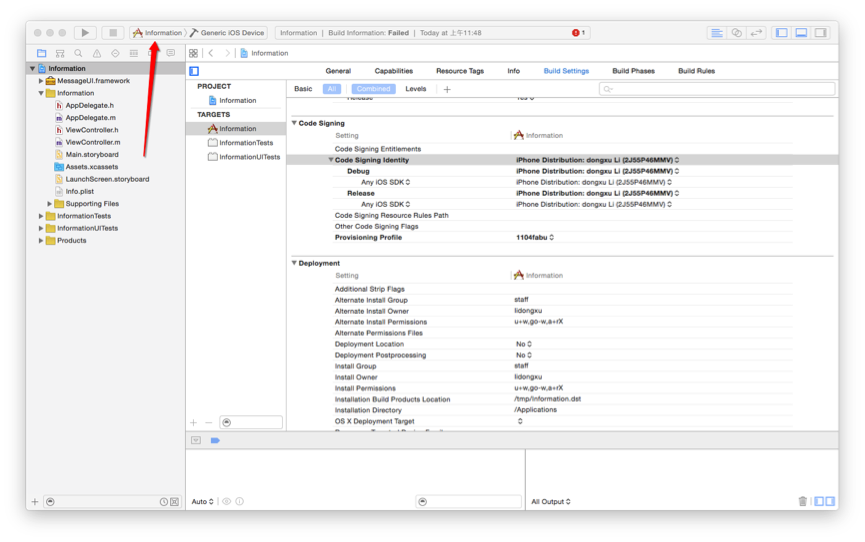Open the Debug code signing identity dropdown
Screen dimensions: 865x542
(597, 171)
